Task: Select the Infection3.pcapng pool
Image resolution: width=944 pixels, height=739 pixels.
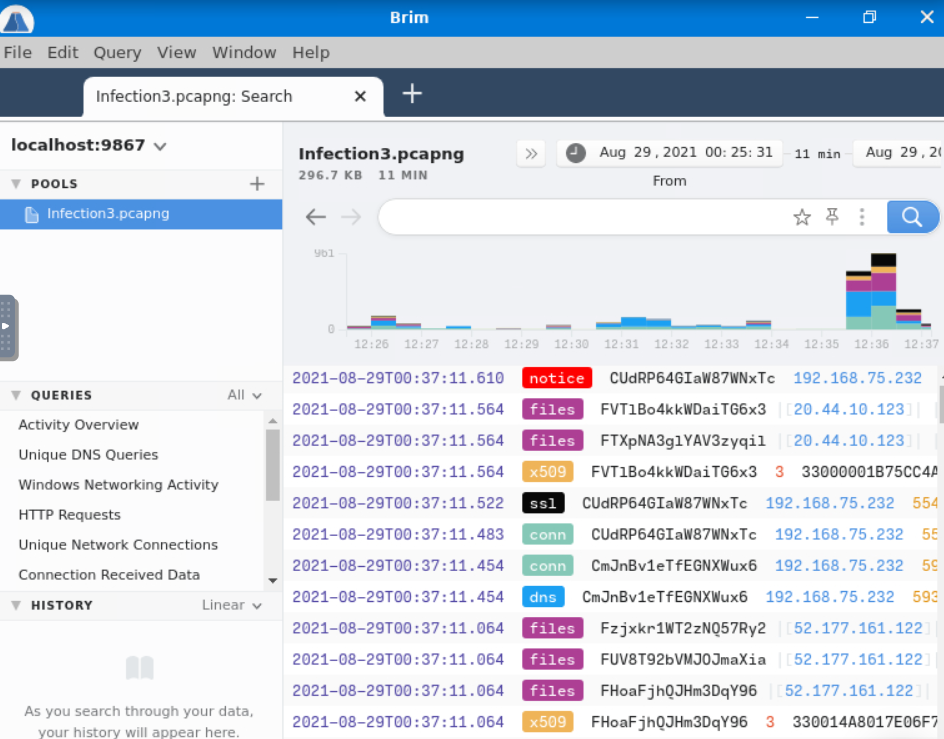Action: point(141,214)
